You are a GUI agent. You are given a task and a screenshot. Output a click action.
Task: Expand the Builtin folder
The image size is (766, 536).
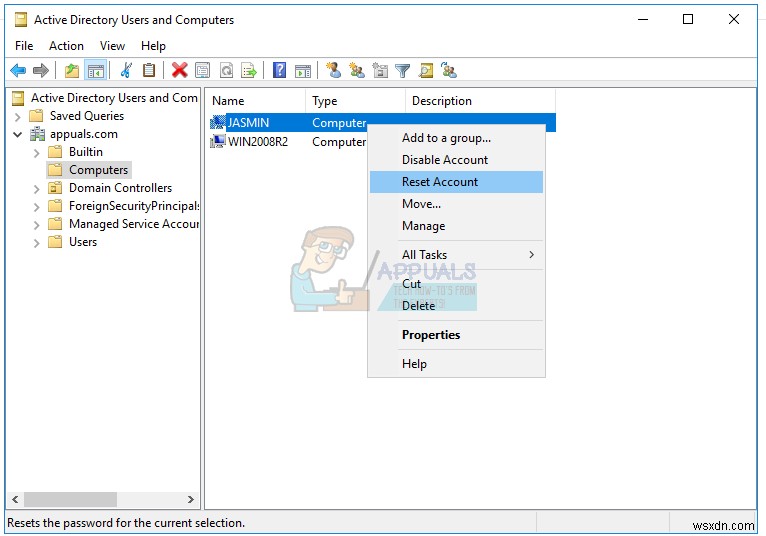36,153
